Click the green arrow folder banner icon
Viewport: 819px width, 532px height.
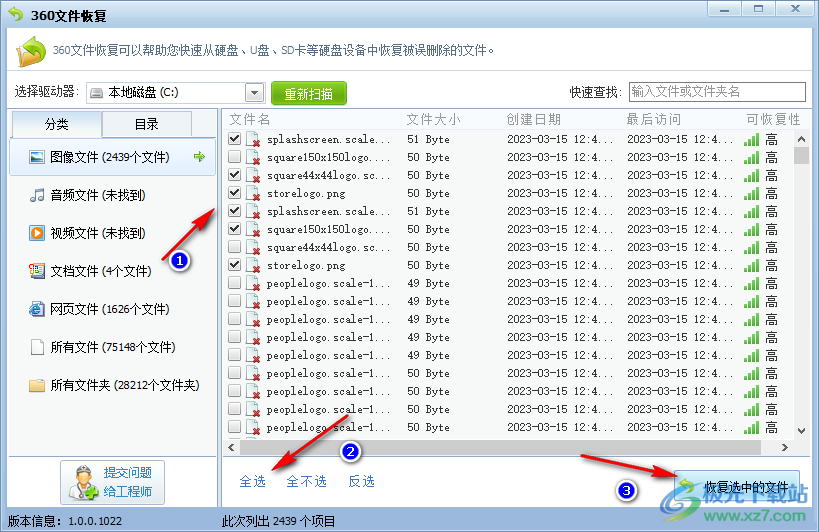pyautogui.click(x=31, y=51)
